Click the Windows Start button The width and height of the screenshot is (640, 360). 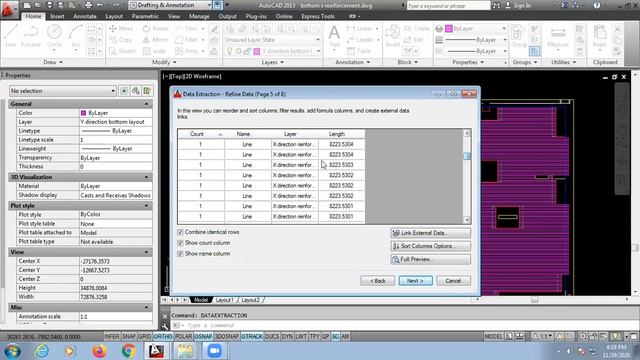[12, 351]
